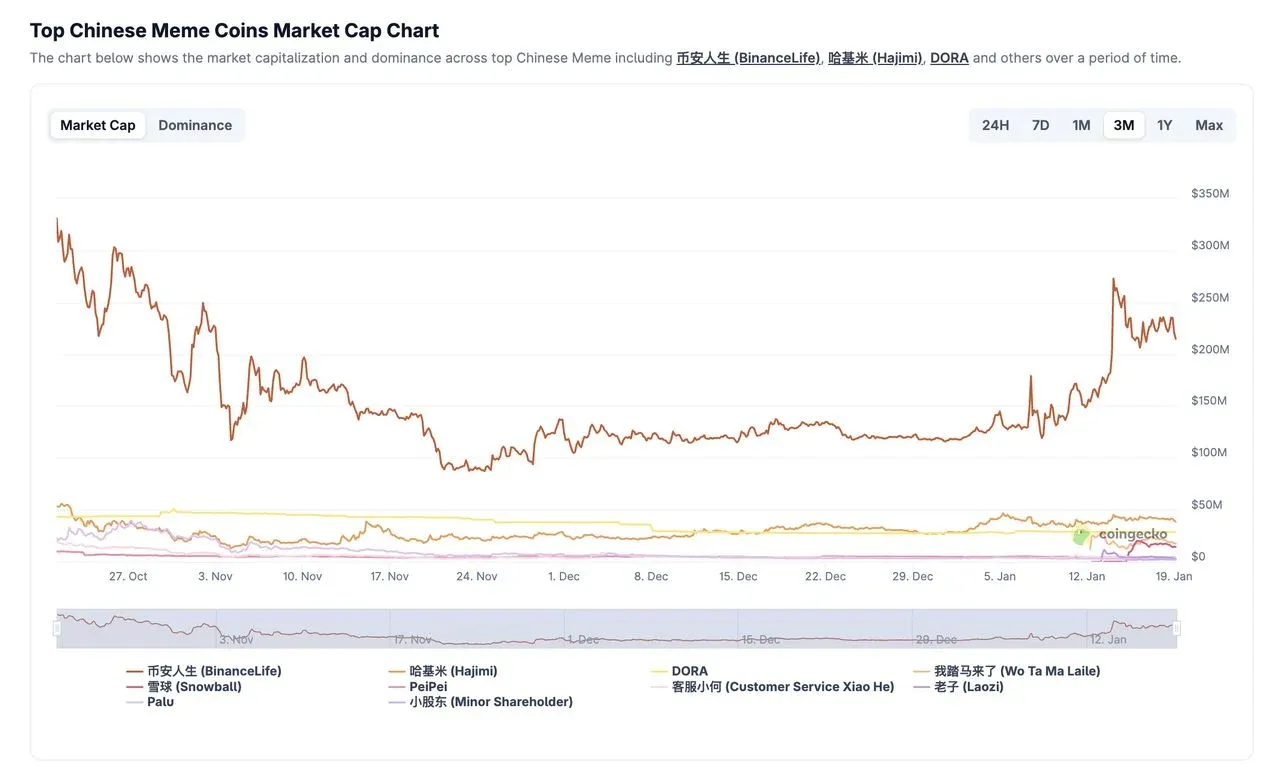
Task: Select the 1Y time range
Action: [x=1164, y=124]
